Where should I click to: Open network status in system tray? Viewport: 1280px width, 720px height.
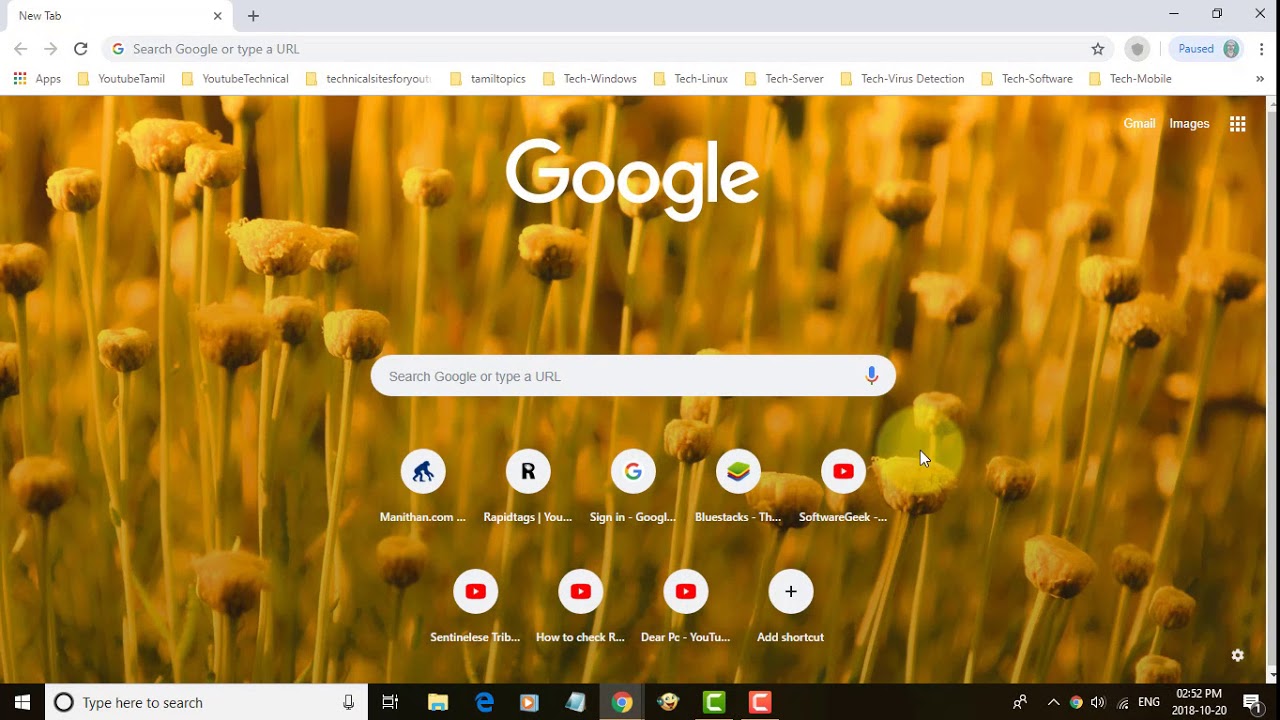click(1123, 702)
